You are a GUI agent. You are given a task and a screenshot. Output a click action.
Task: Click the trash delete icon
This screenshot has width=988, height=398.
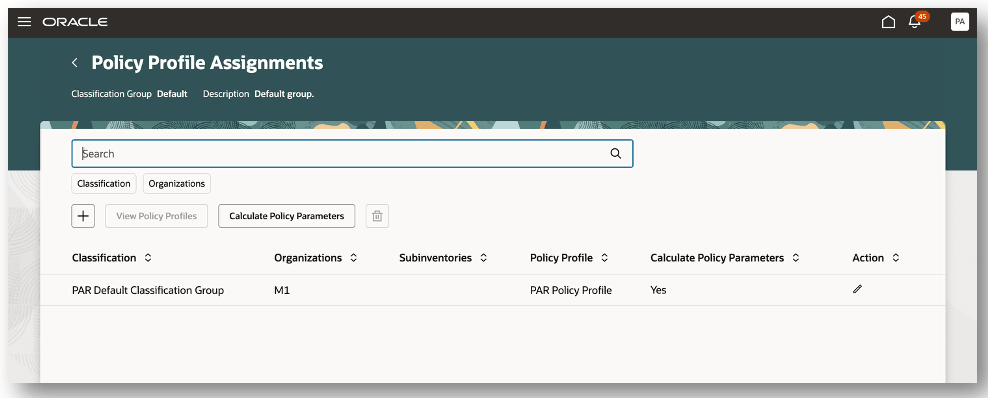tap(377, 215)
